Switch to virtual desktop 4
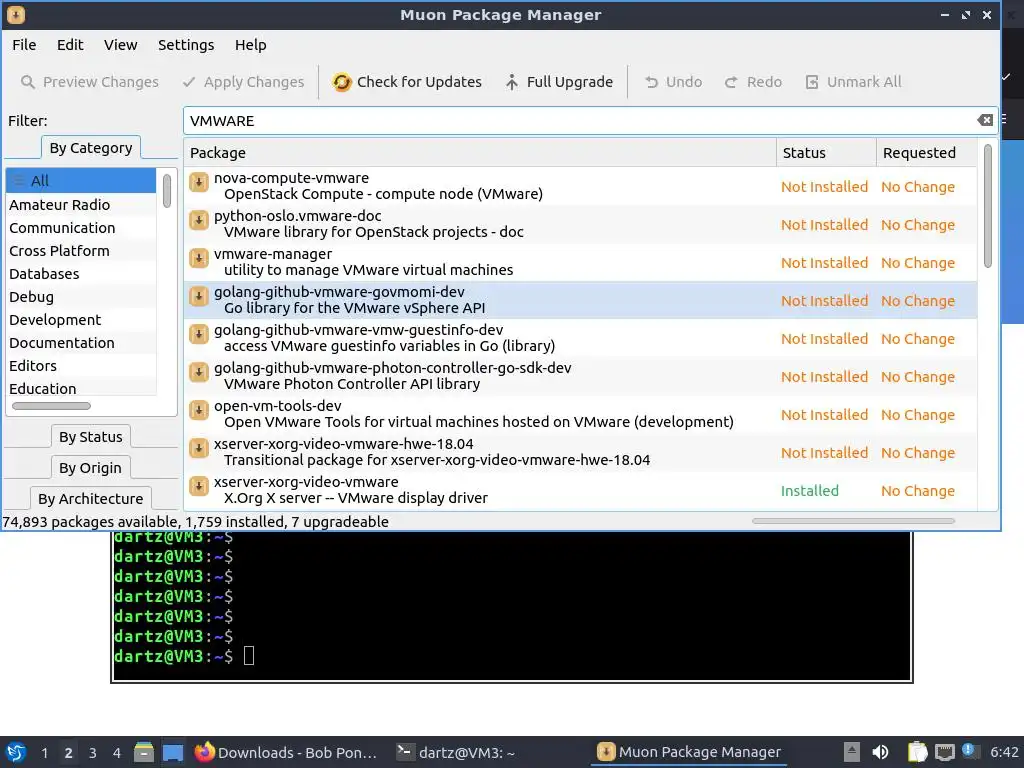Screen dimensions: 1024x768 click(117, 753)
